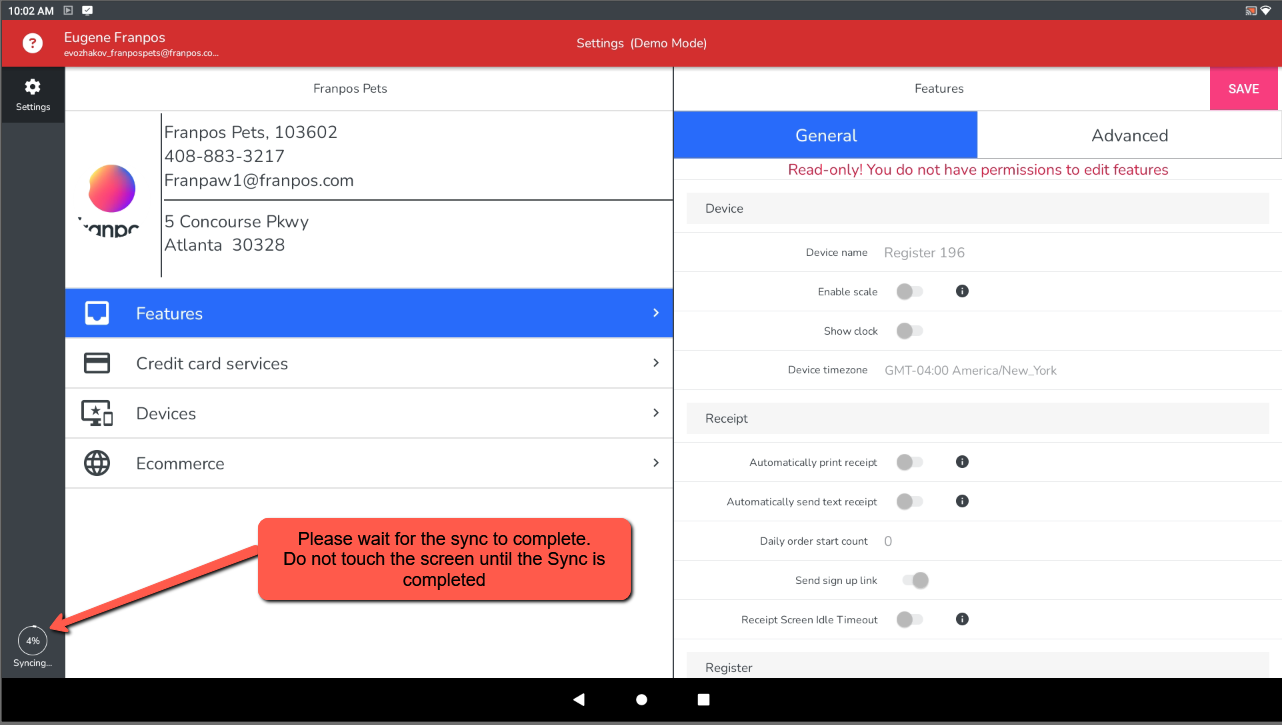
Task: Switch to the Advanced tab
Action: click(x=1129, y=135)
